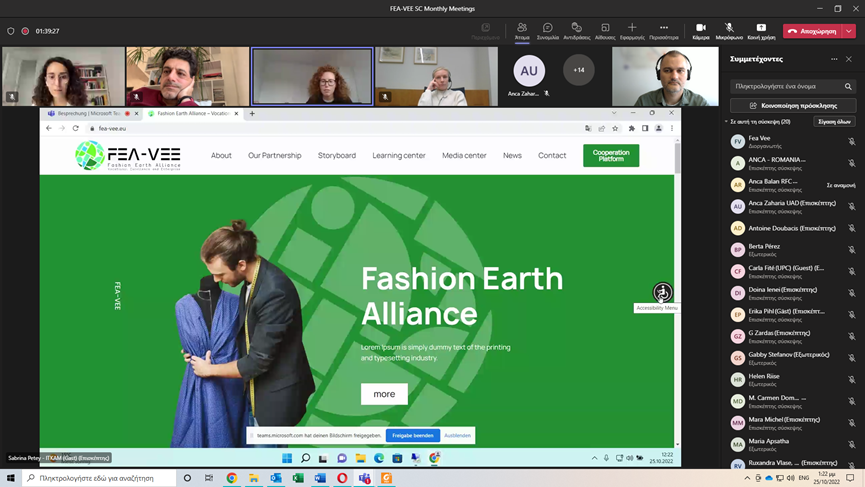Click the Κοινοποίηση πρόσκλησης button
Image resolution: width=865 pixels, height=487 pixels.
tap(793, 105)
